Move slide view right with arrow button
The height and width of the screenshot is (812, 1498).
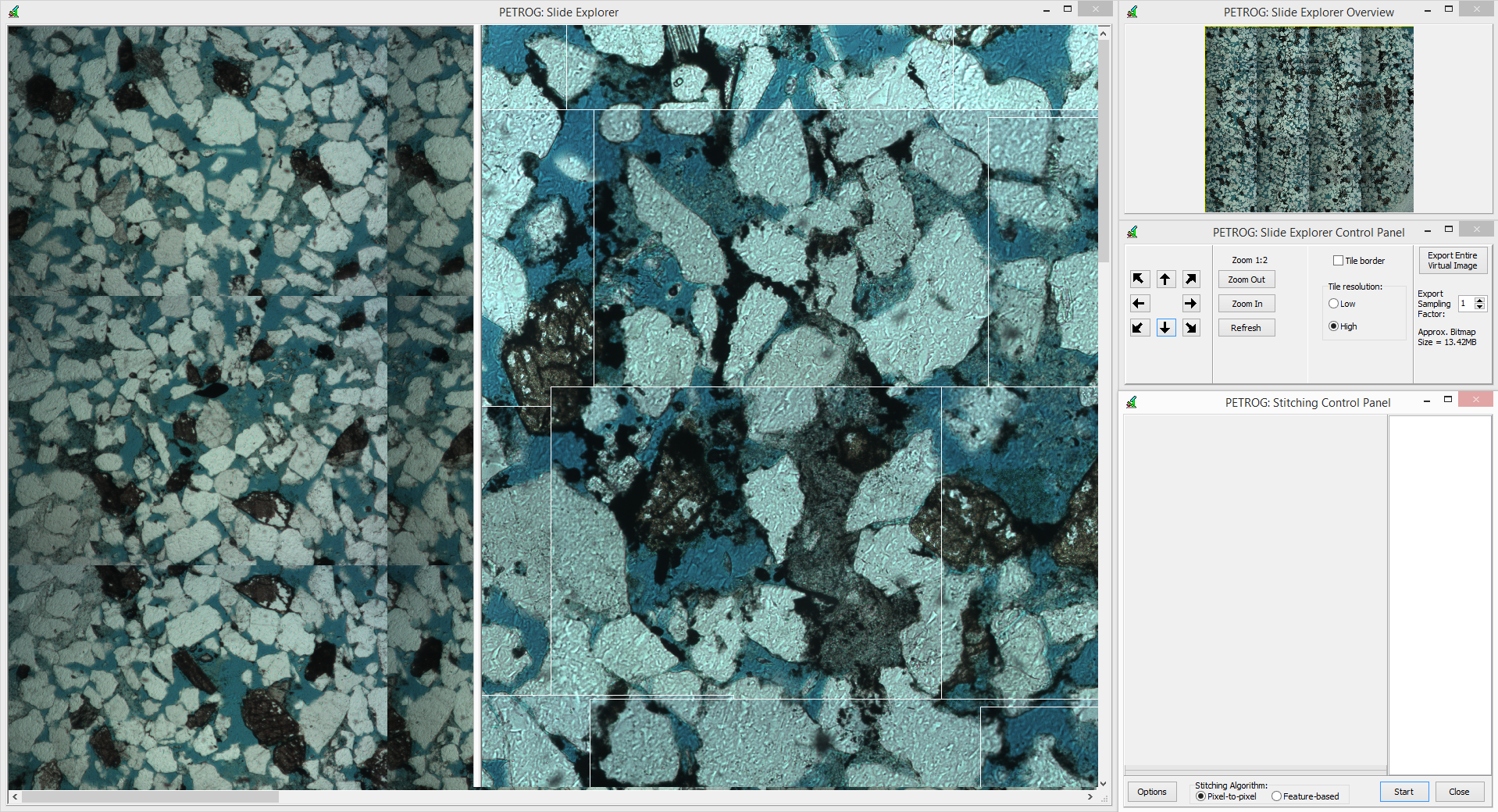[1191, 304]
